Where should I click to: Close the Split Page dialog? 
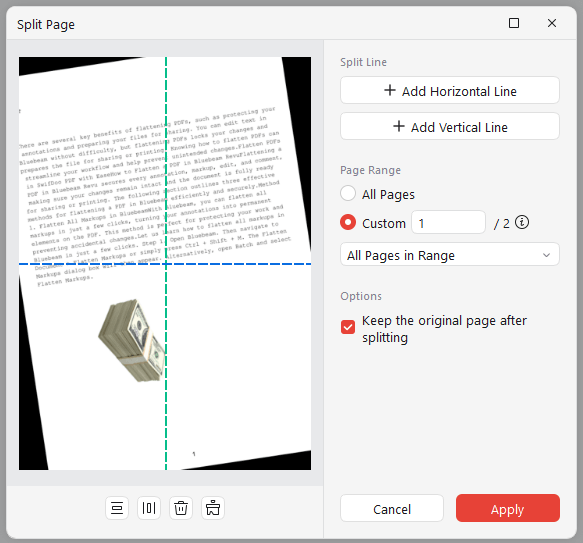(x=552, y=23)
